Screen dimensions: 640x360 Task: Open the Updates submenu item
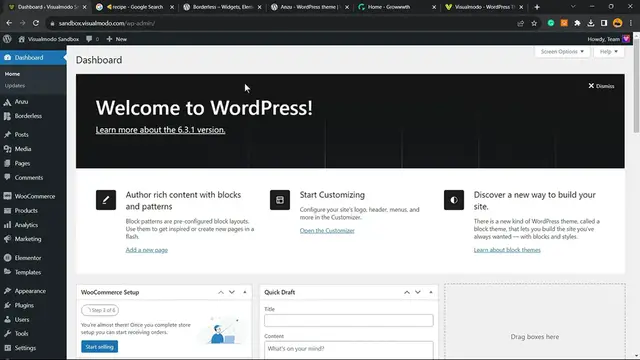pyautogui.click(x=15, y=86)
